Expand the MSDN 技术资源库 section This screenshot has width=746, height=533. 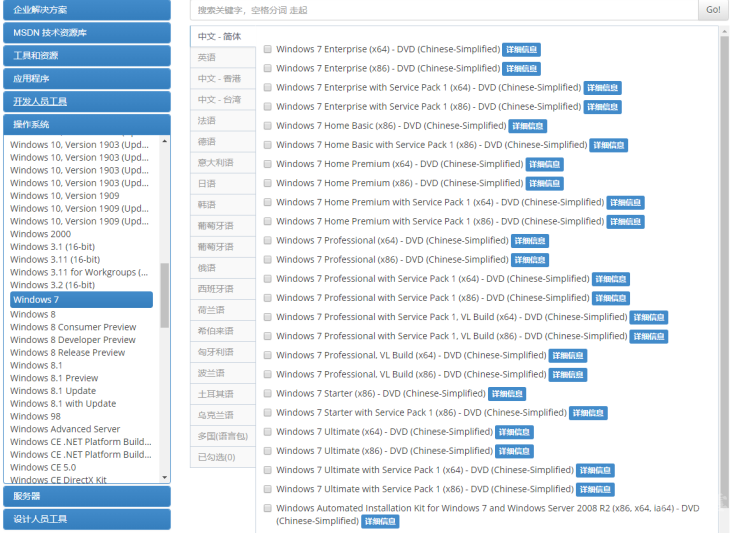click(87, 33)
